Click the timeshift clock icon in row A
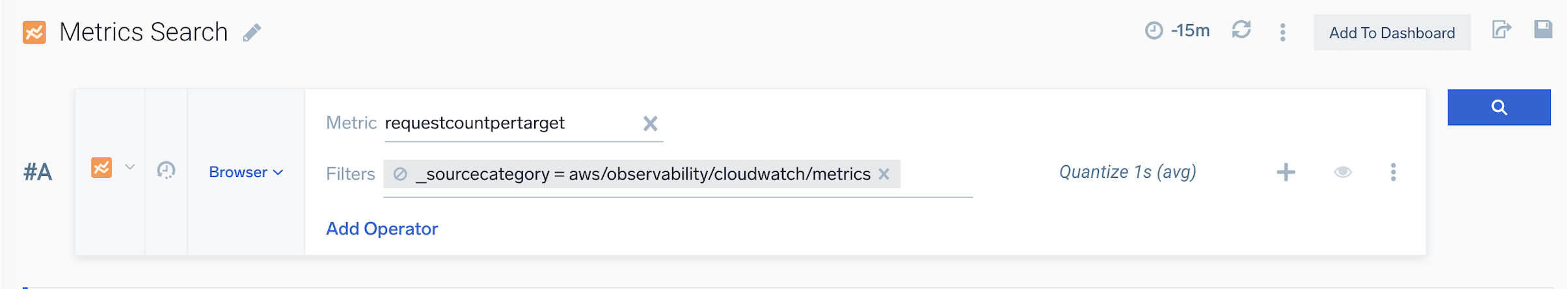This screenshot has width=1568, height=289. click(x=166, y=171)
